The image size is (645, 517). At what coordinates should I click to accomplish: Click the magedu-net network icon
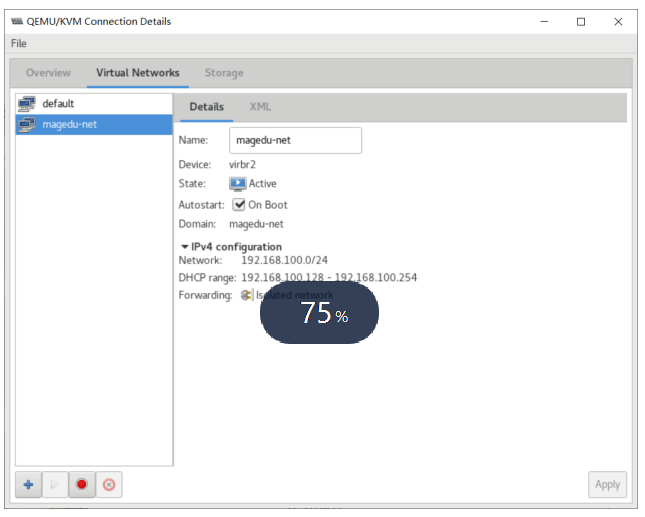coord(27,125)
